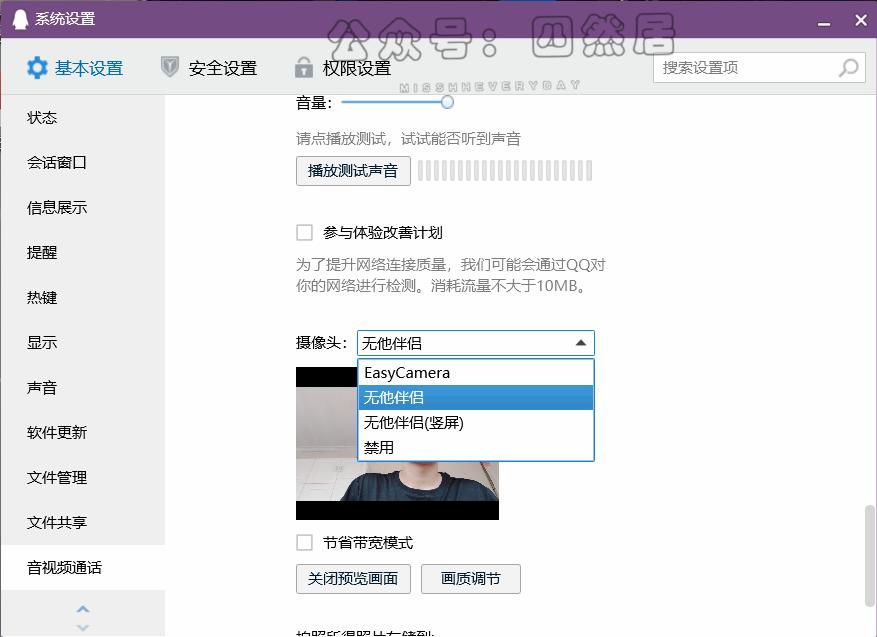Toggle 节省带宽模式 checkbox
Image resolution: width=877 pixels, height=637 pixels.
pos(304,542)
